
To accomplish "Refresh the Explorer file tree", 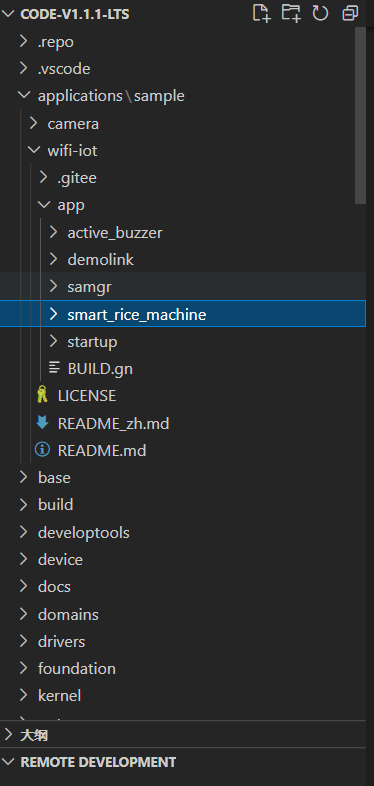I will 320,13.
